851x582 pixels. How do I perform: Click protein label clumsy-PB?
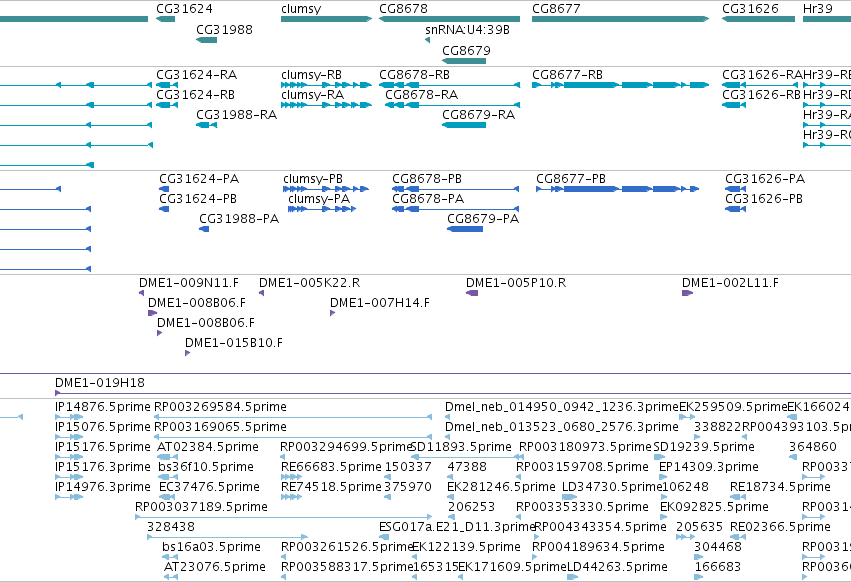click(x=313, y=179)
